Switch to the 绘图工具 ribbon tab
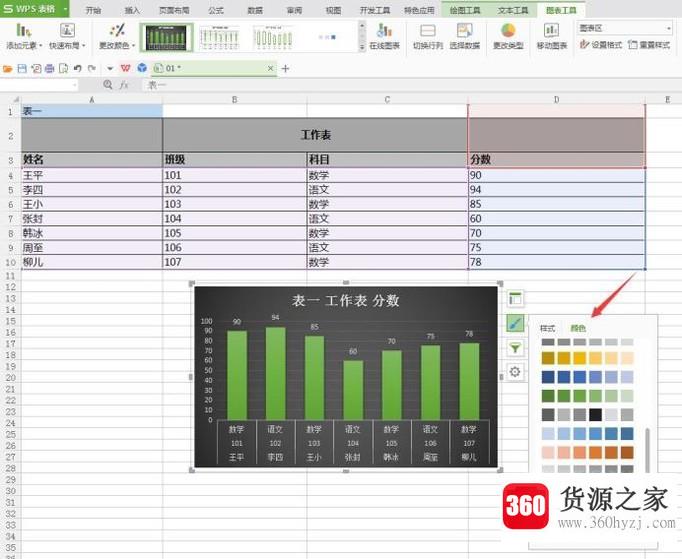The height and width of the screenshot is (559, 682). click(x=465, y=10)
